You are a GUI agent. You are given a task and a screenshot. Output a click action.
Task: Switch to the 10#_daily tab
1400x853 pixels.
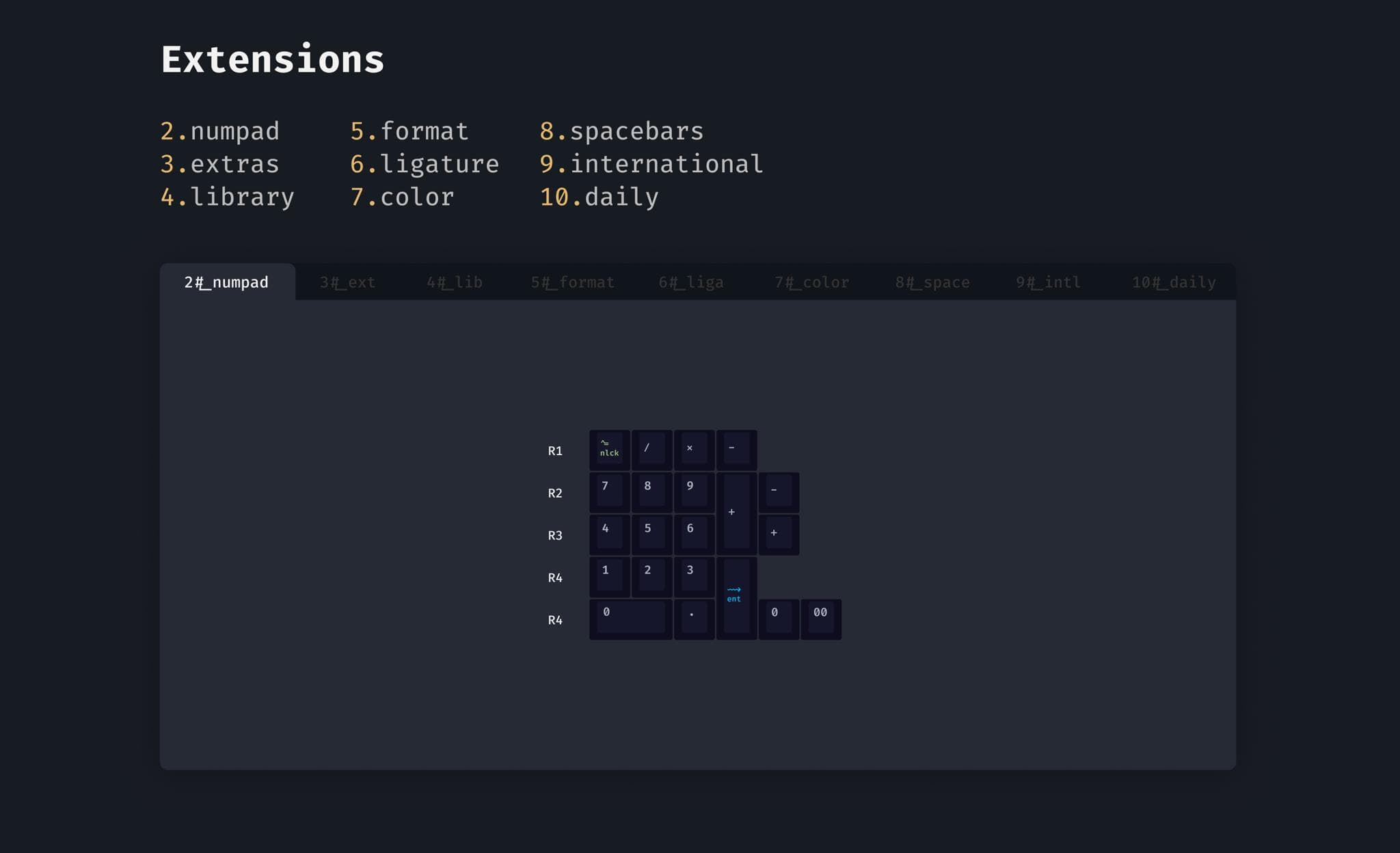(1173, 282)
